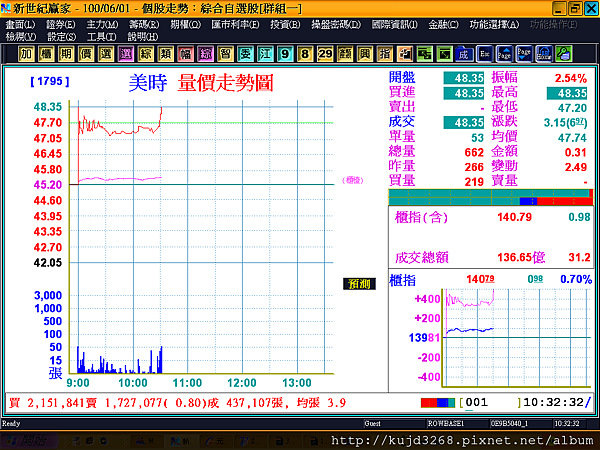Click the 最低 value 47.20

(572, 108)
